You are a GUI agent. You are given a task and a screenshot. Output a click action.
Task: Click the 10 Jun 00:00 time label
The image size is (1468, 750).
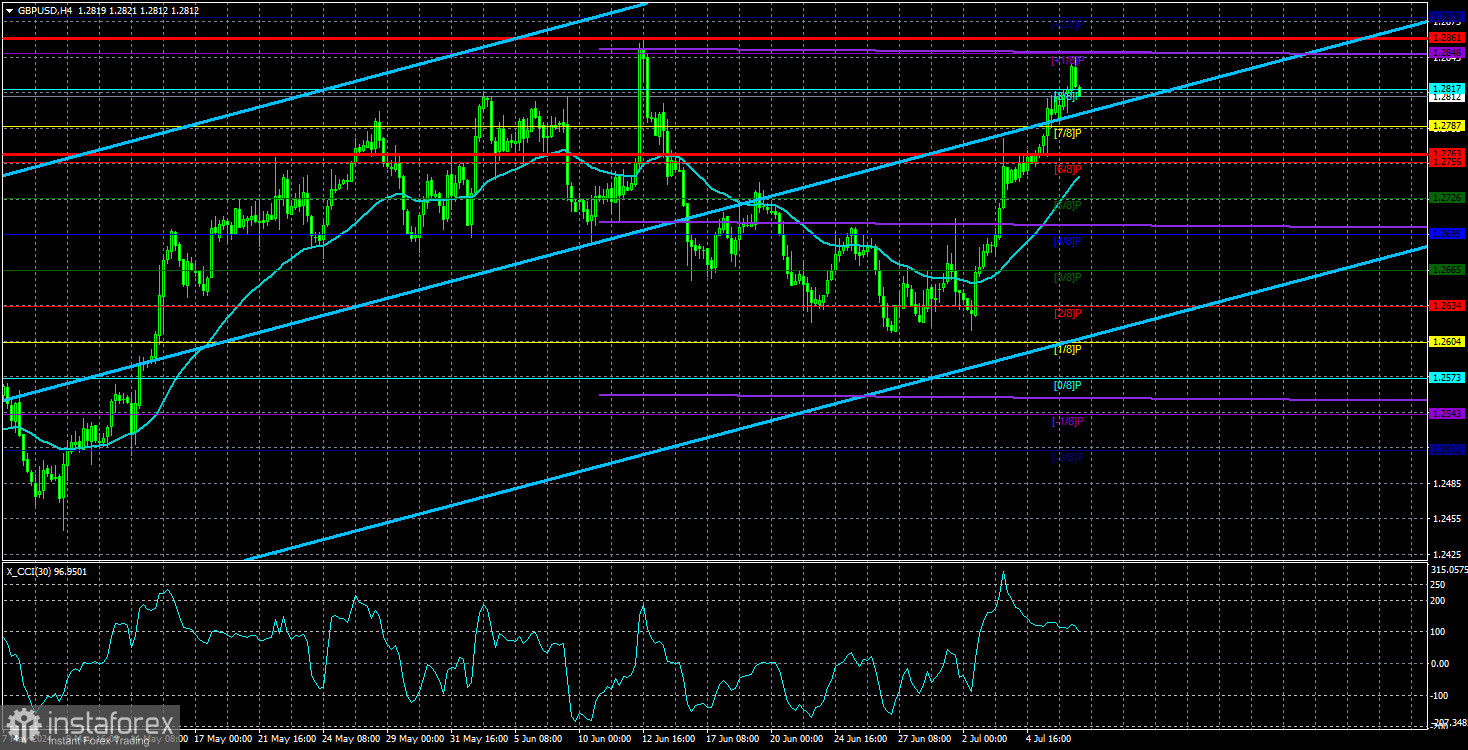(605, 739)
